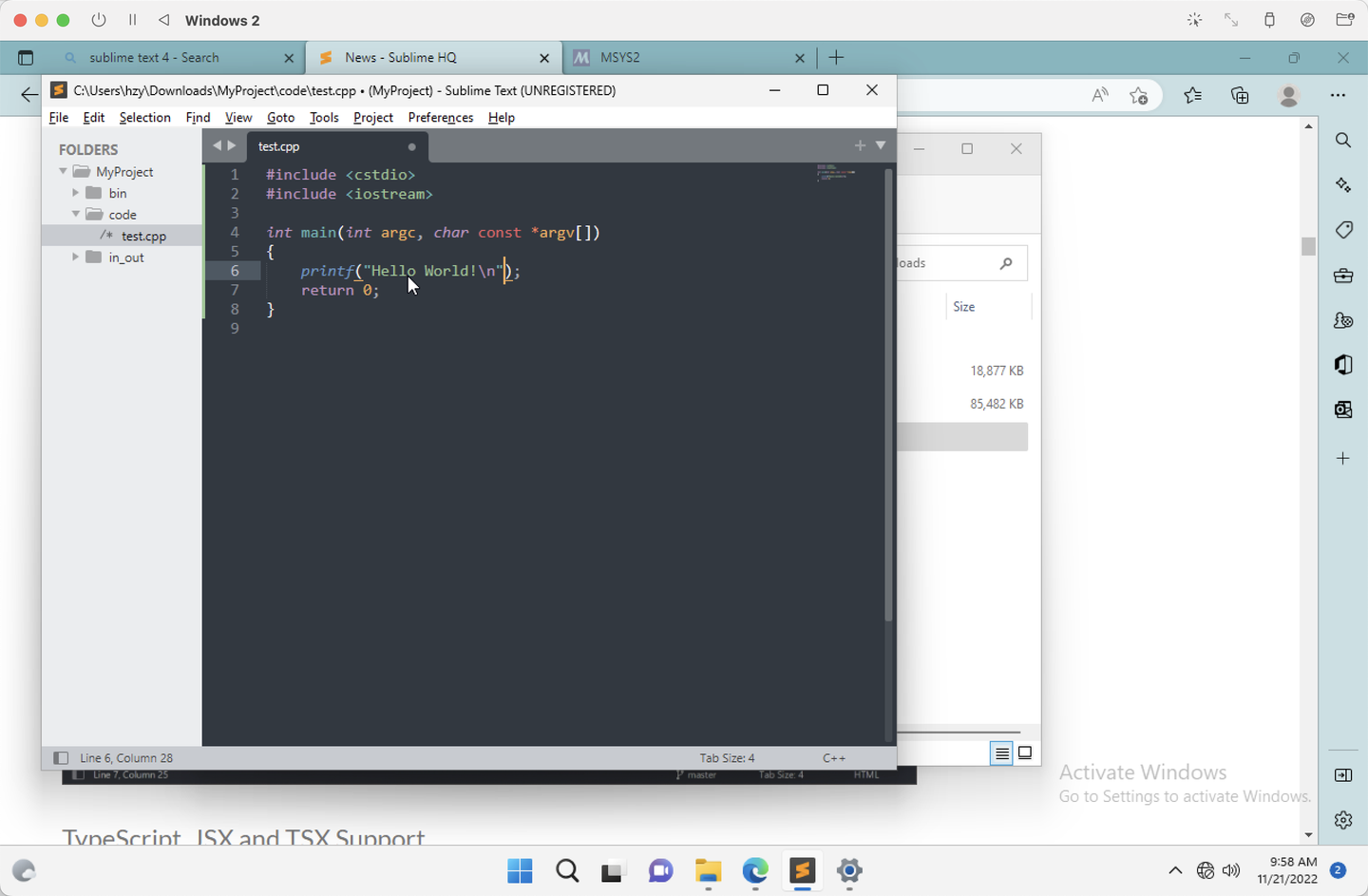Screen dimensions: 1368x896
Task: Open the panel switcher icon in Sublime's status bar
Action: (61, 757)
